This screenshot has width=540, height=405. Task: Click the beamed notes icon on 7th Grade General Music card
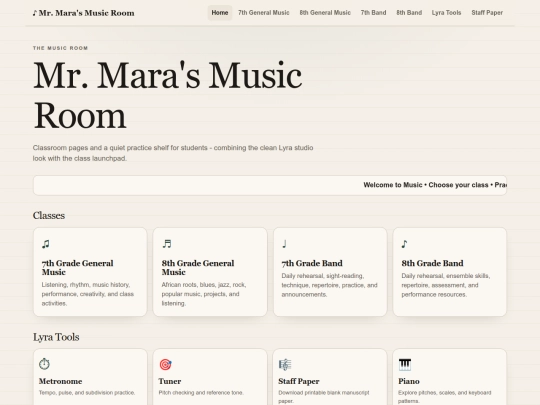(x=46, y=244)
